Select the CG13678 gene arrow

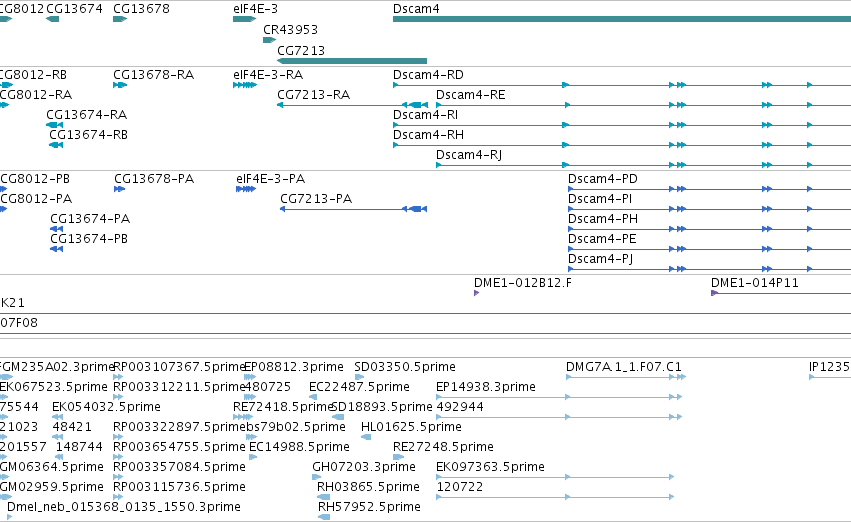coord(120,19)
